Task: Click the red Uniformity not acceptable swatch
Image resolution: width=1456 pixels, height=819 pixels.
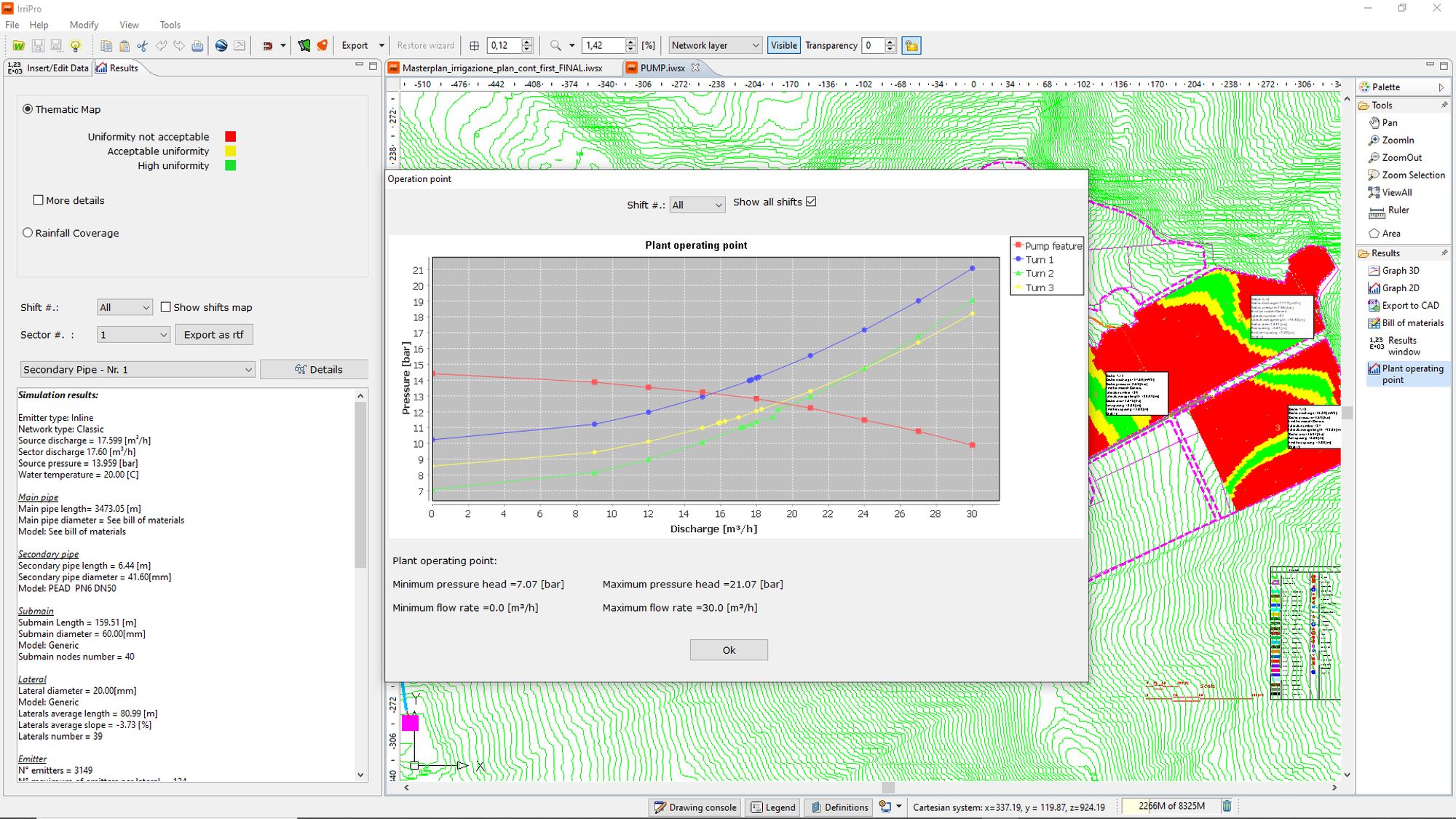Action: click(x=230, y=137)
